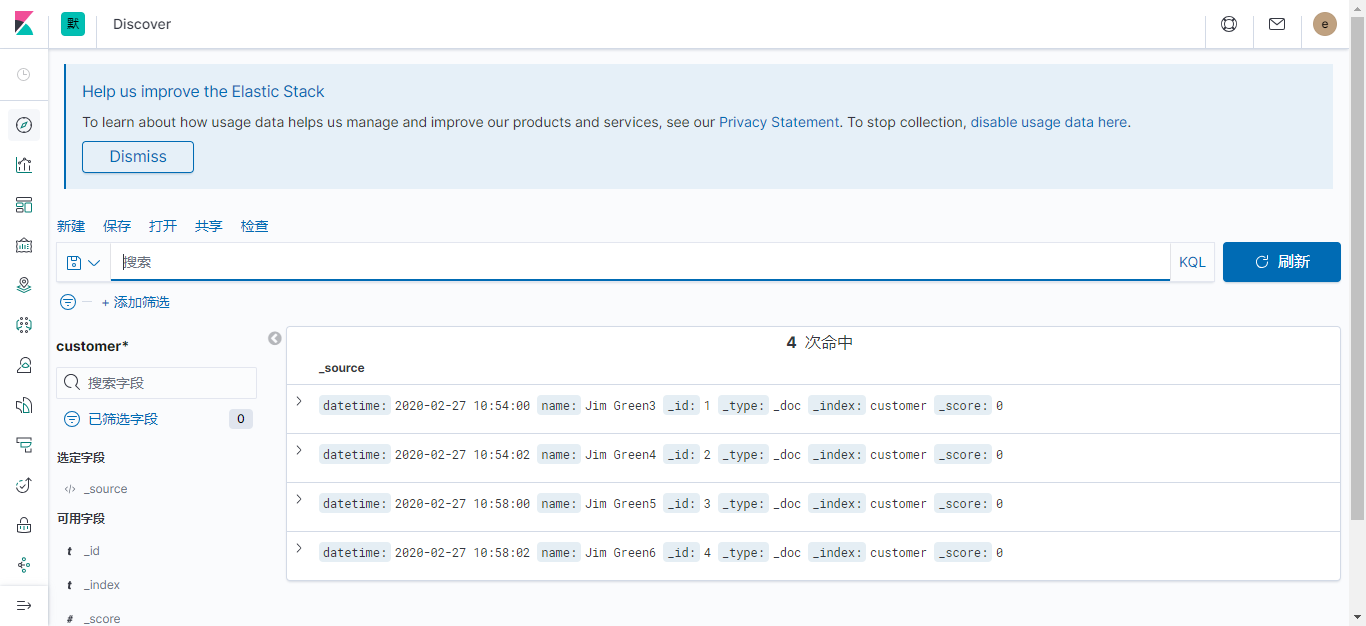This screenshot has width=1366, height=626.
Task: Click the name value Jim Green3
Action: tap(621, 406)
